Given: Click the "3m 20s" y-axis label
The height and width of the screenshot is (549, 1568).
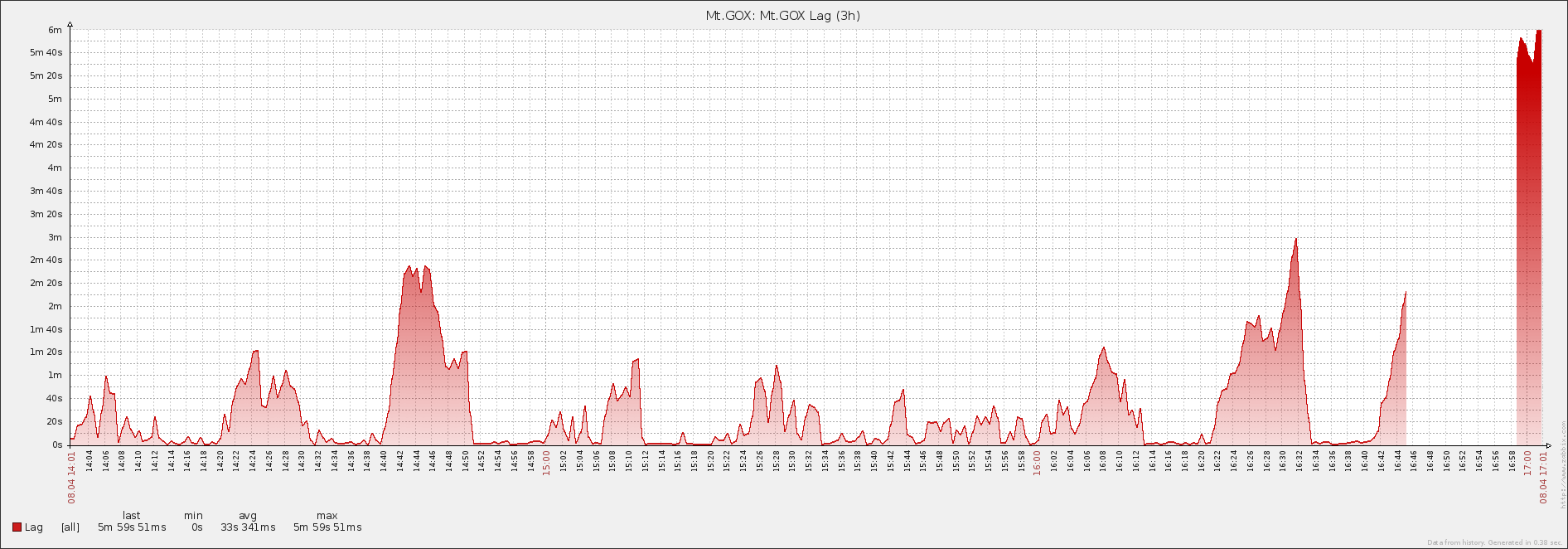Looking at the screenshot, I should point(46,215).
